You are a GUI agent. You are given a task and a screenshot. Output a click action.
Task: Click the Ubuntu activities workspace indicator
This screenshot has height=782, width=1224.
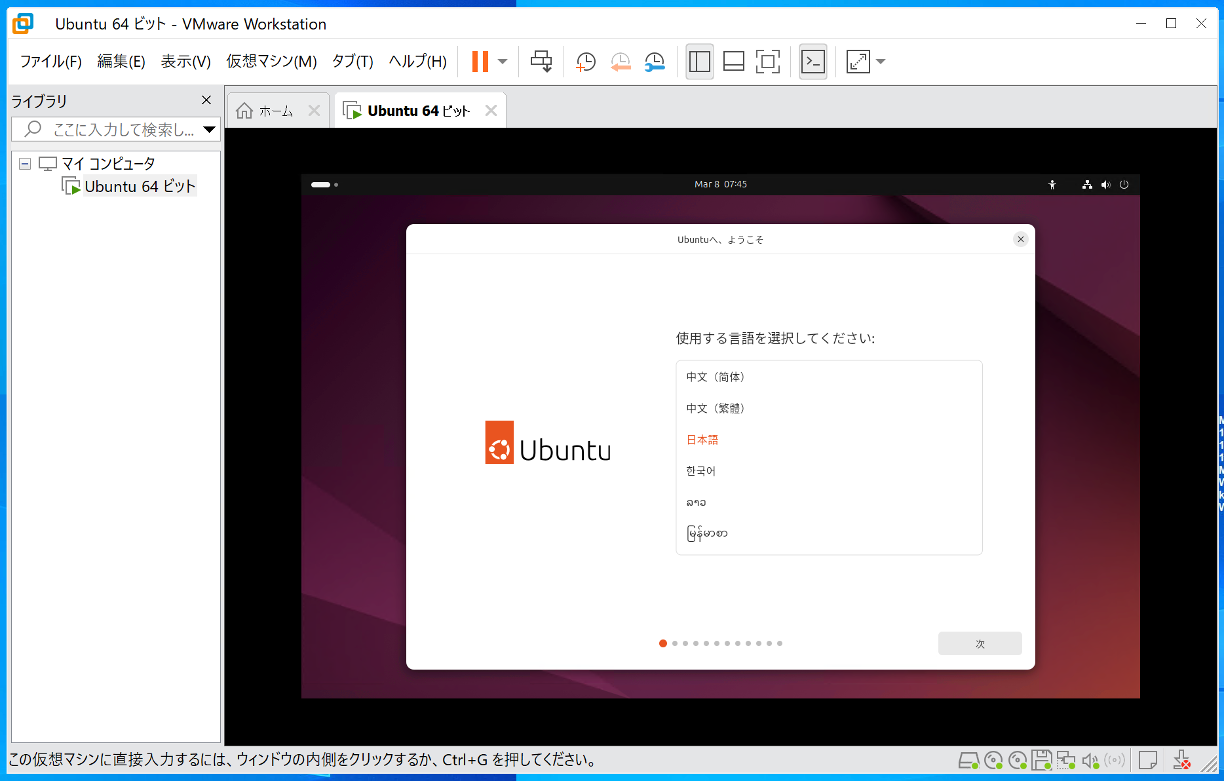pos(324,184)
